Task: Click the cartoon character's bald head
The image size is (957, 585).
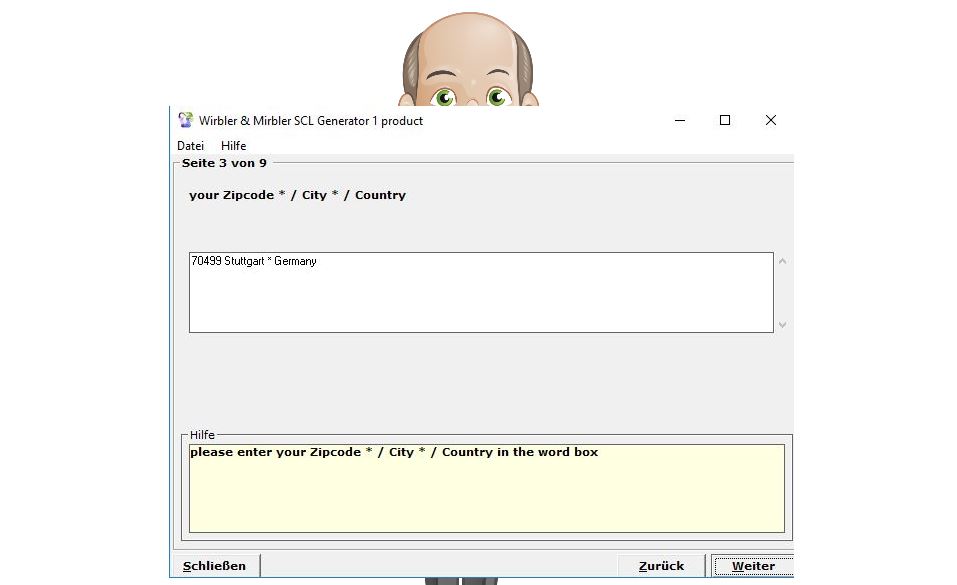Action: point(468,40)
